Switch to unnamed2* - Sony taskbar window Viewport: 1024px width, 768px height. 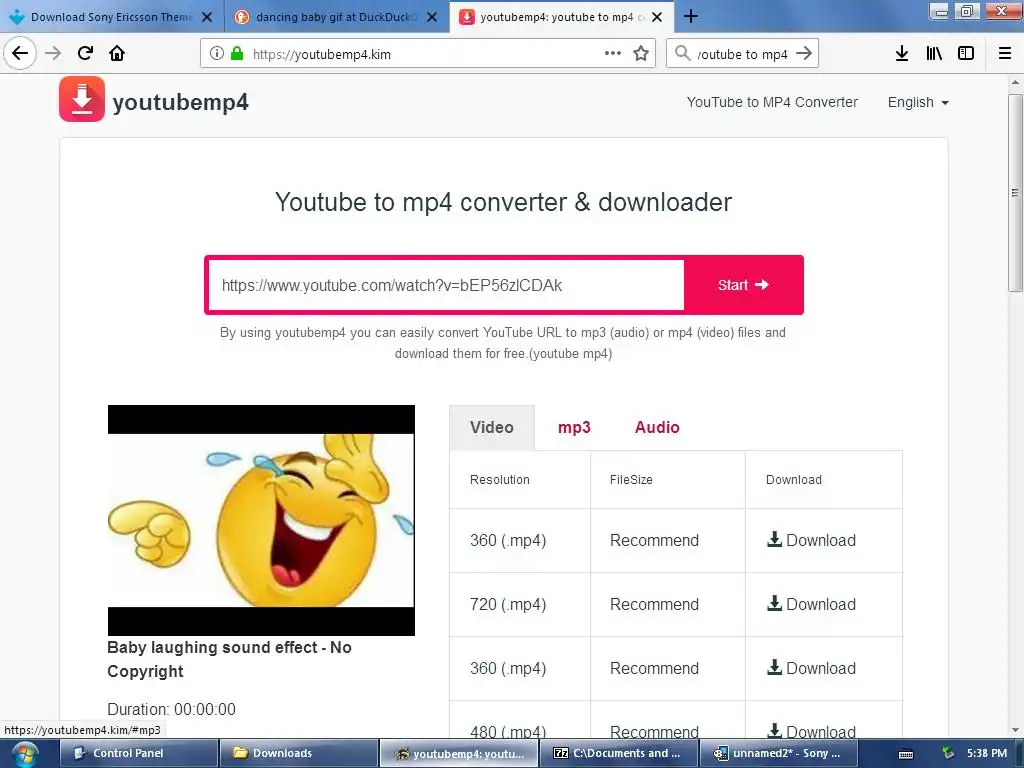tap(778, 753)
